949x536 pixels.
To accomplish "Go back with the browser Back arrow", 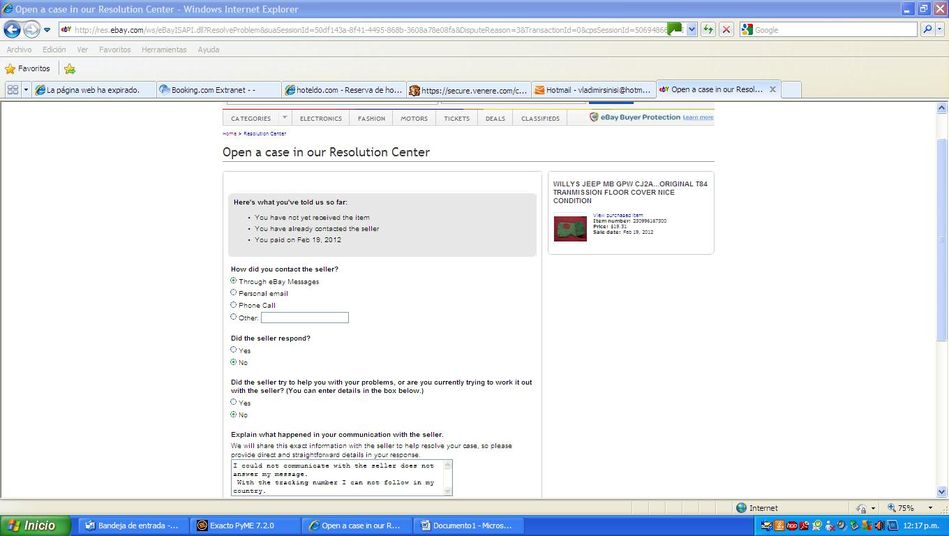I will pos(12,29).
